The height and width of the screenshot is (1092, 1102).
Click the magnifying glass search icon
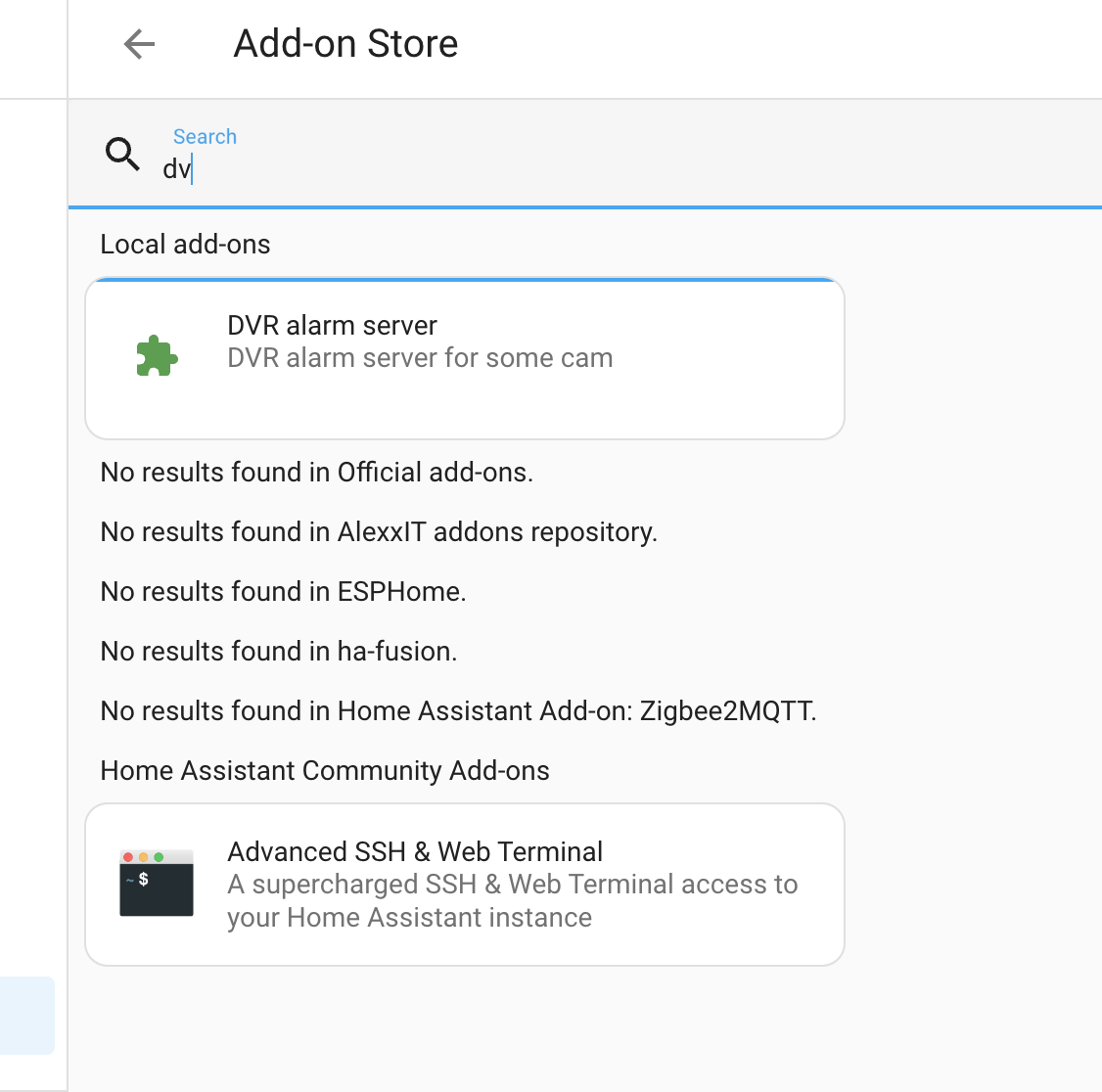123,155
